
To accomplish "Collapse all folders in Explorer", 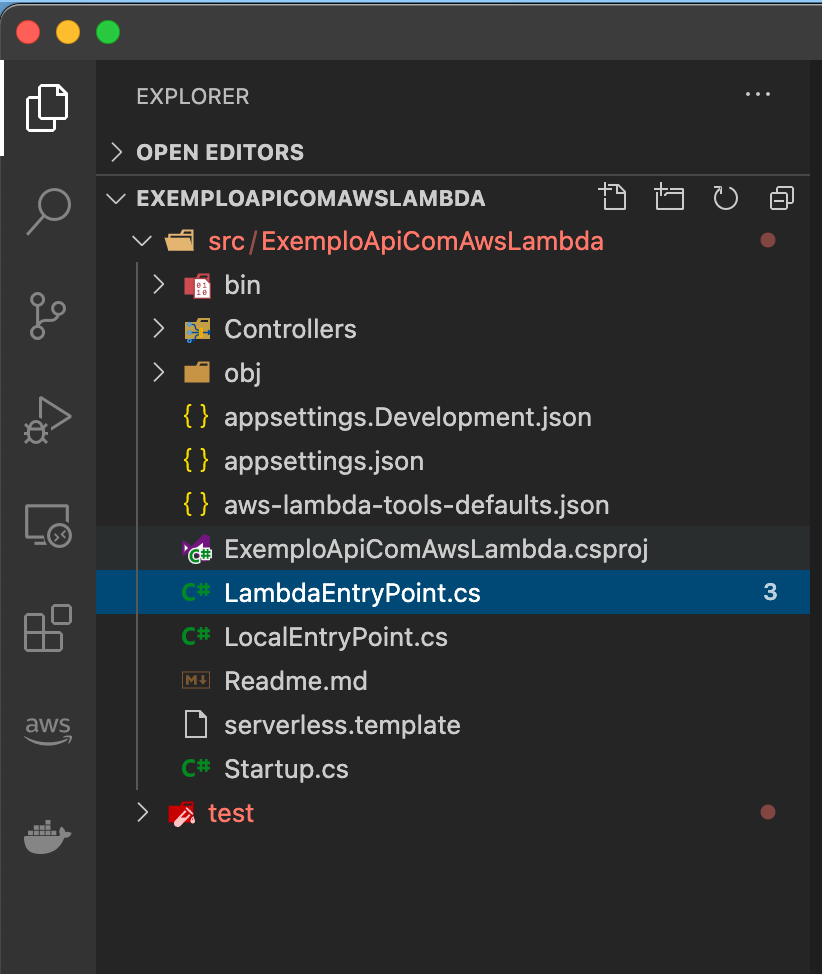I will 781,197.
